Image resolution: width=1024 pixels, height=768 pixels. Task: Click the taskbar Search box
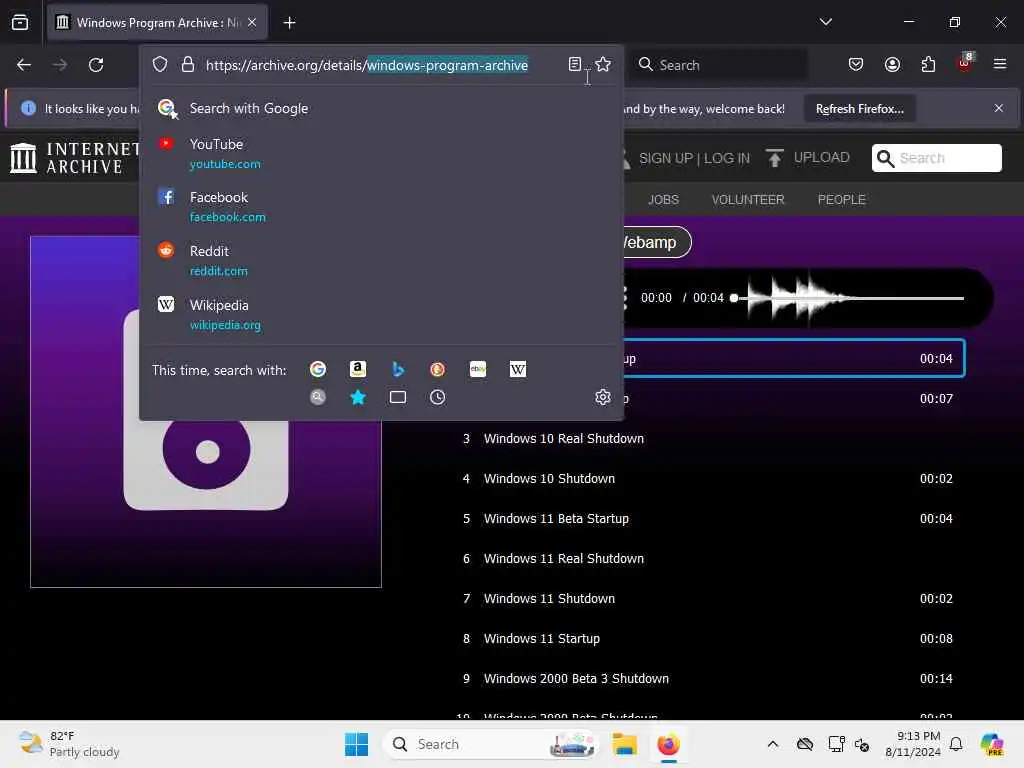click(x=491, y=744)
